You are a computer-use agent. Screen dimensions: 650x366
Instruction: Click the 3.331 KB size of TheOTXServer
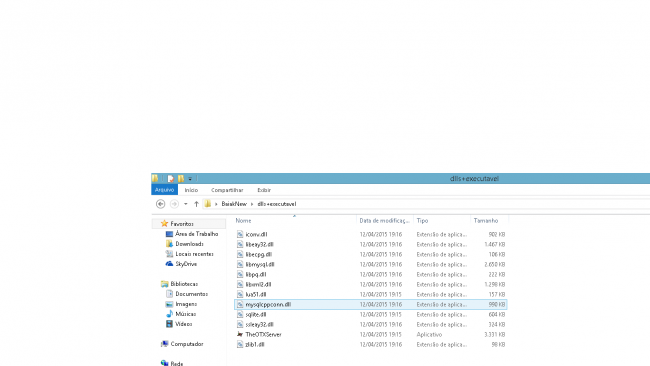click(495, 334)
